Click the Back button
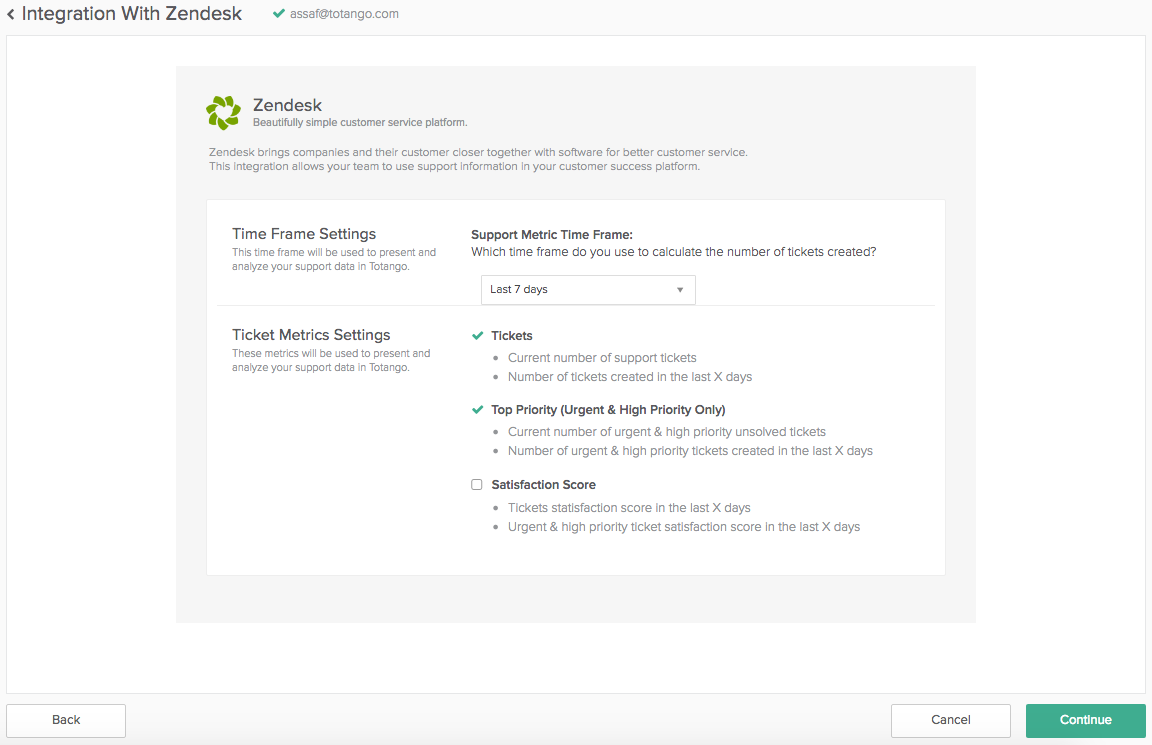Screen dimensions: 1152x745 point(66,720)
